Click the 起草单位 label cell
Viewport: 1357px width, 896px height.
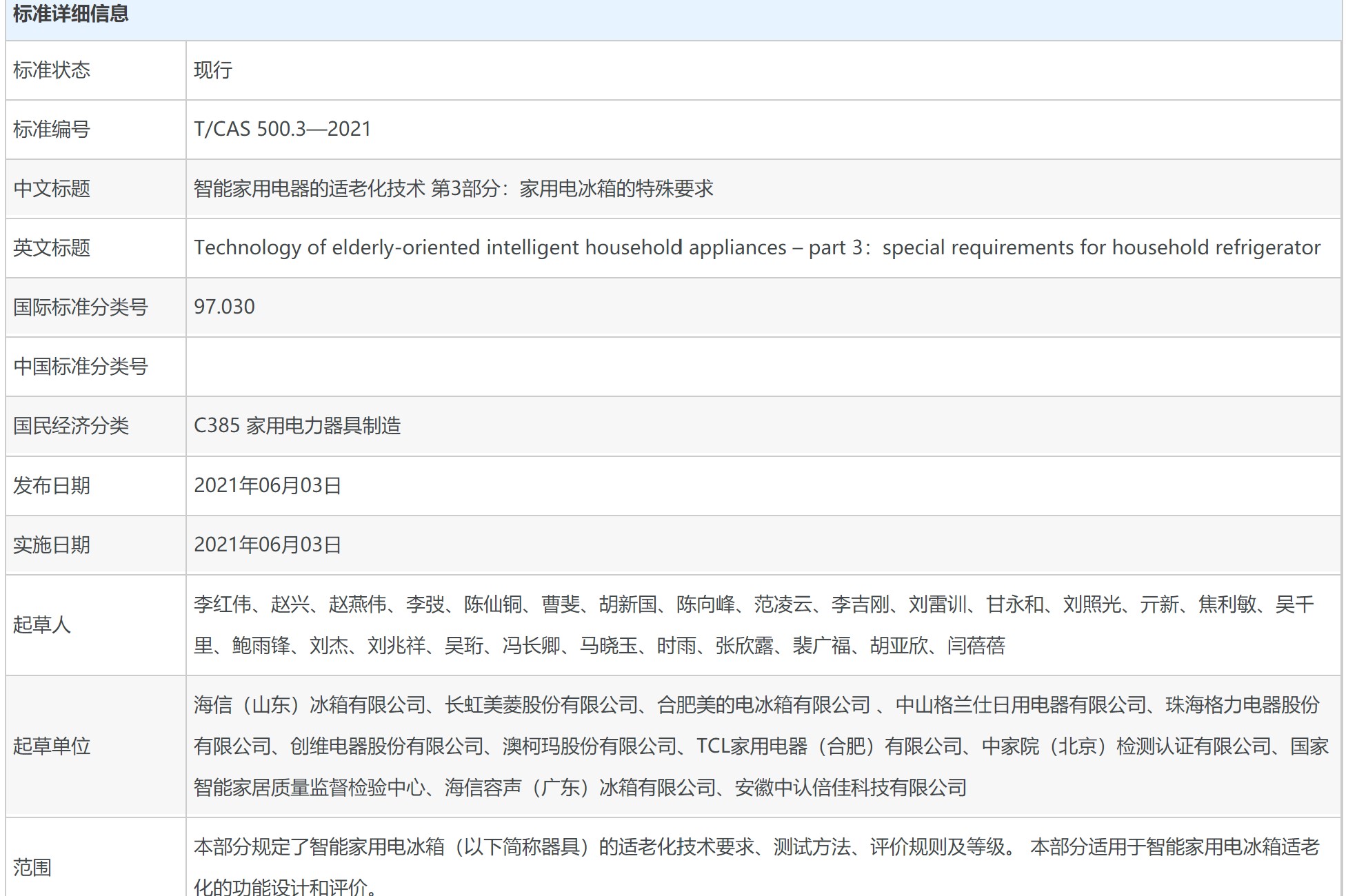point(52,746)
